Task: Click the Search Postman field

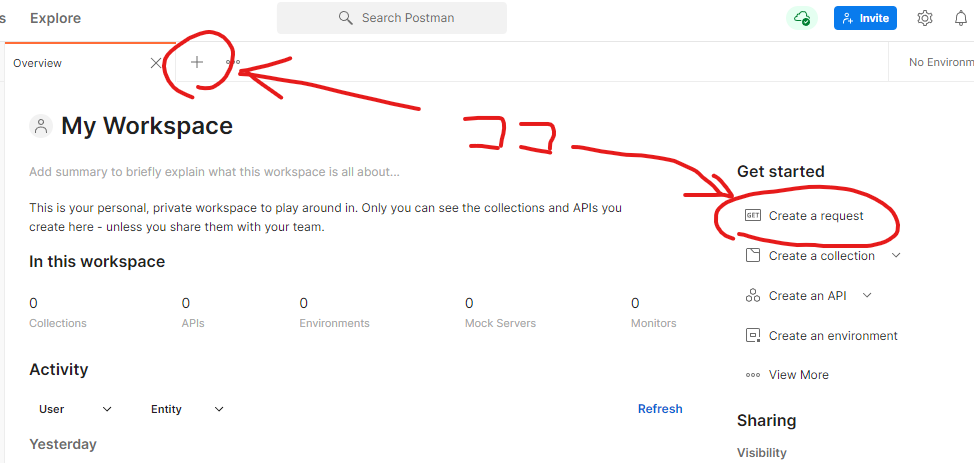Action: click(392, 18)
